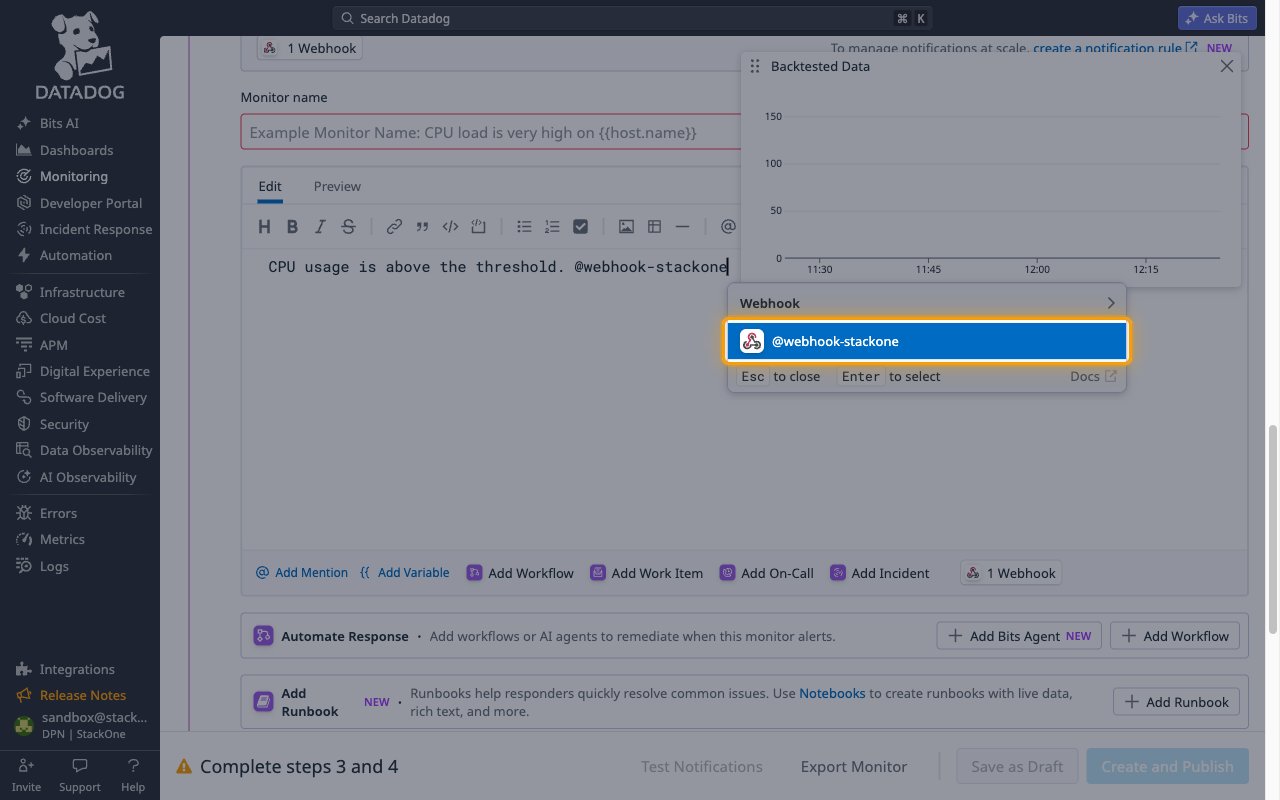Click Add Variable below the editor
The height and width of the screenshot is (800, 1280).
click(404, 573)
